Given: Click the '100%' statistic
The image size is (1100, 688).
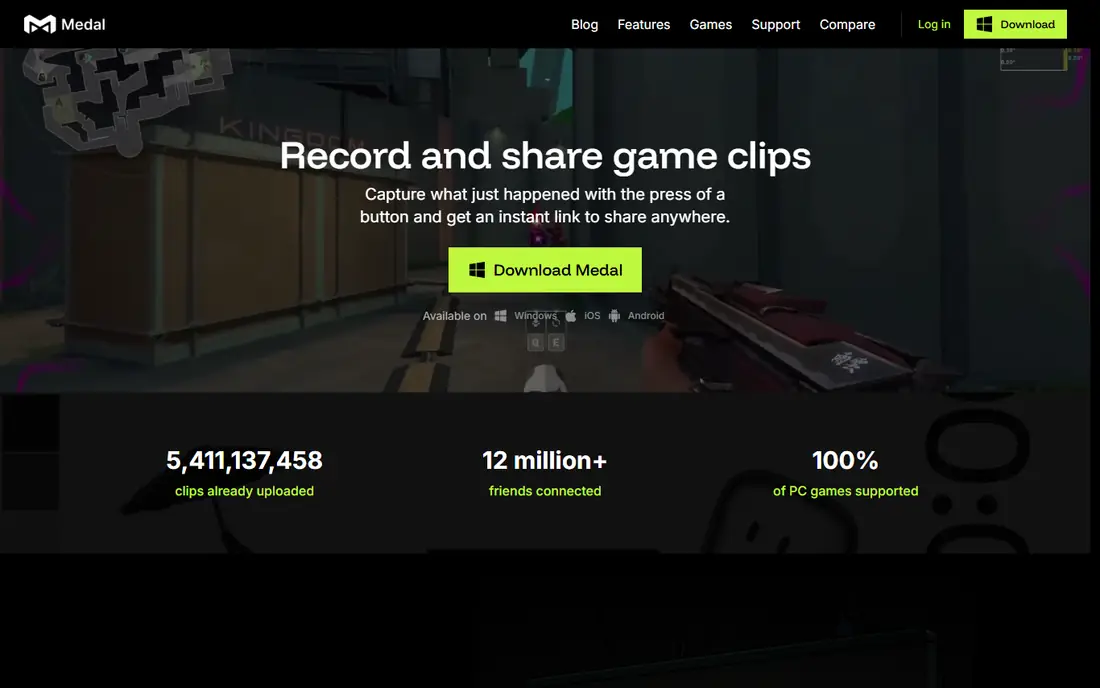Looking at the screenshot, I should (845, 460).
